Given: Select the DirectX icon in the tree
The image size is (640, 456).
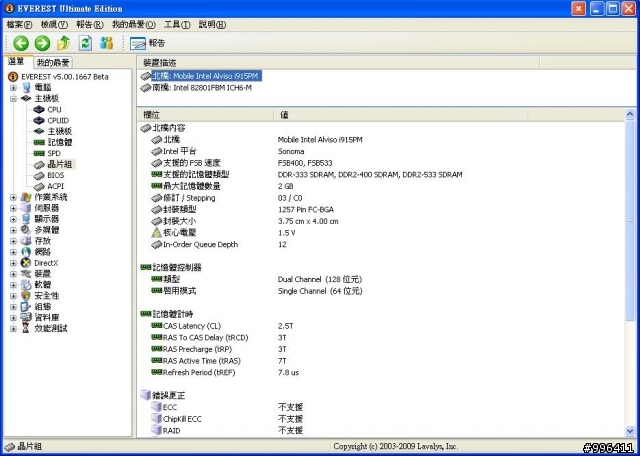Looking at the screenshot, I should click(x=26, y=263).
